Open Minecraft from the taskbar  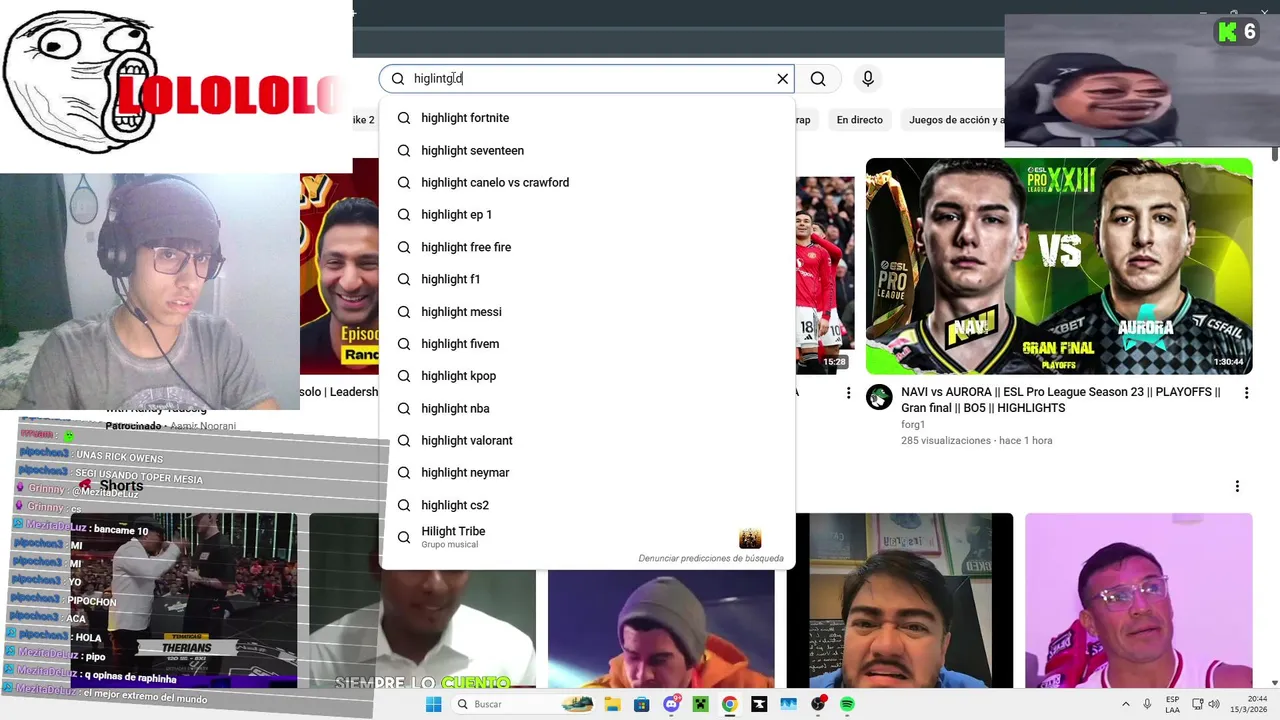point(701,704)
